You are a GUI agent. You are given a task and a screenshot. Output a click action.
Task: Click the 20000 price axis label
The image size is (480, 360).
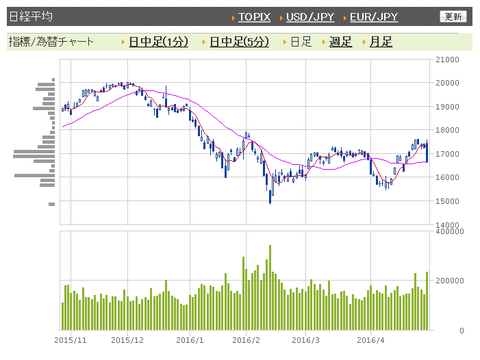[447, 83]
